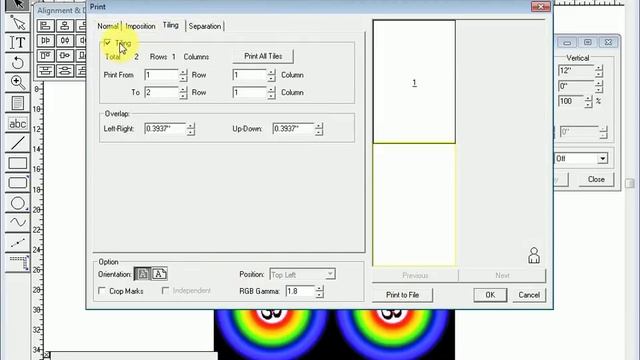The image size is (640, 360).
Task: Adjust the To column stepper
Action: [271, 93]
